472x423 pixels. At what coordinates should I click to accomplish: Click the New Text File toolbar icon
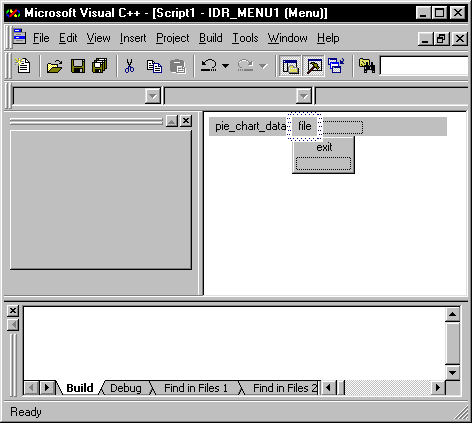tap(23, 66)
